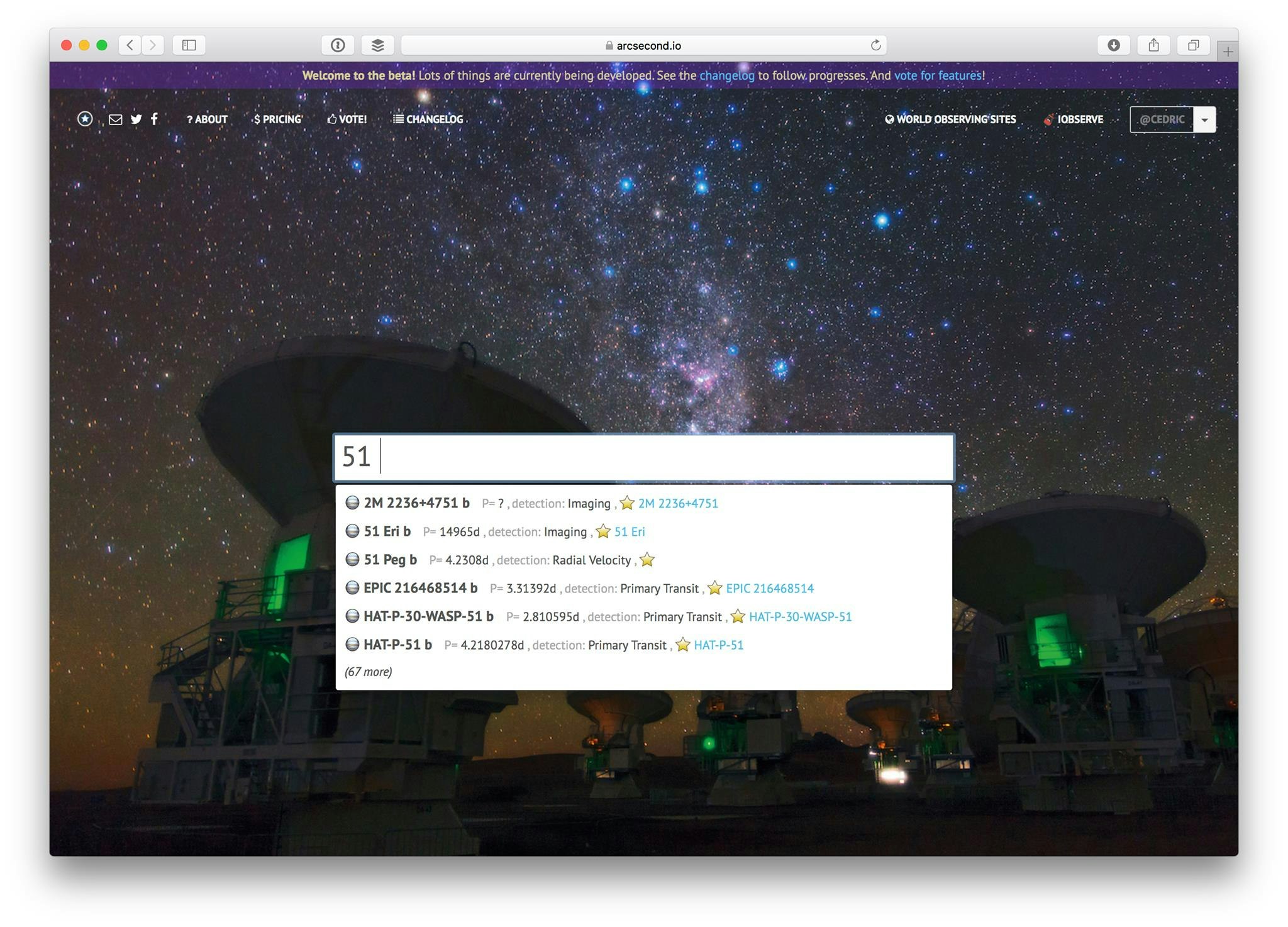This screenshot has height=927, width=1288.
Task: Open Safari downloads icon
Action: 1113,45
